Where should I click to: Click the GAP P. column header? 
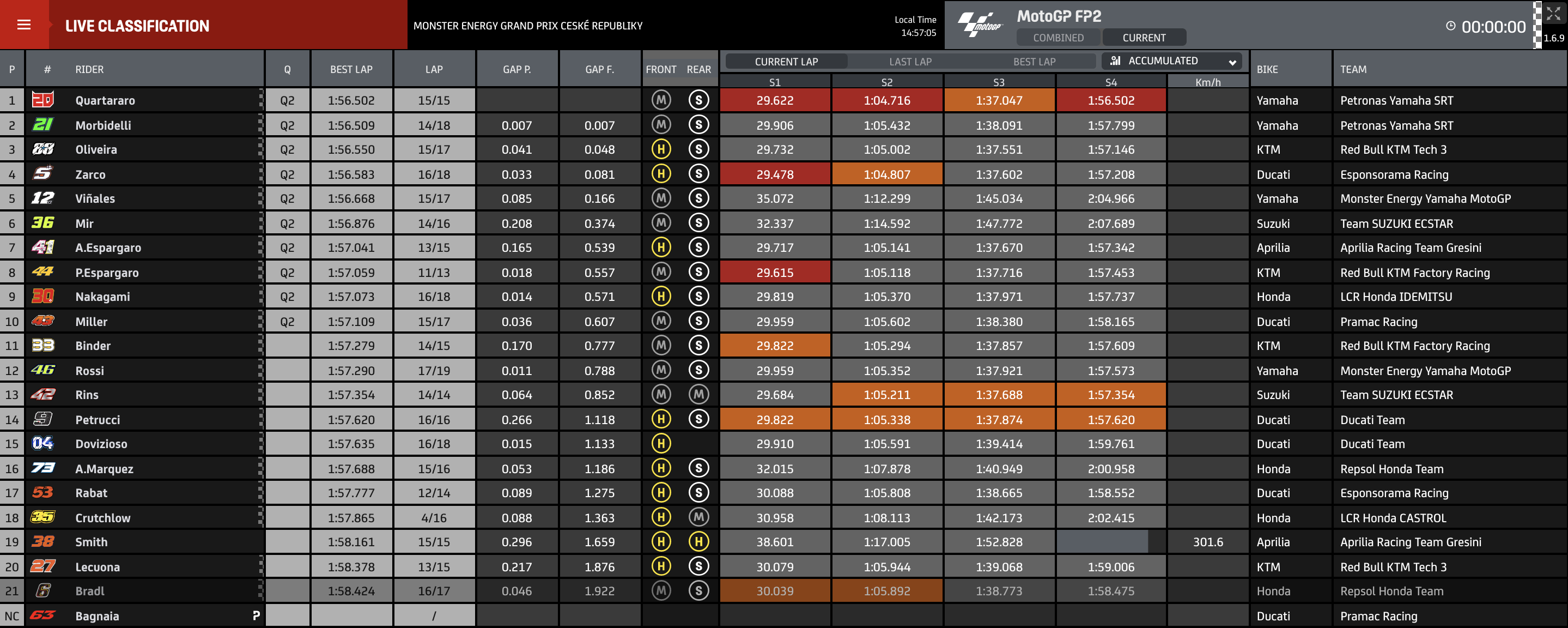(517, 69)
